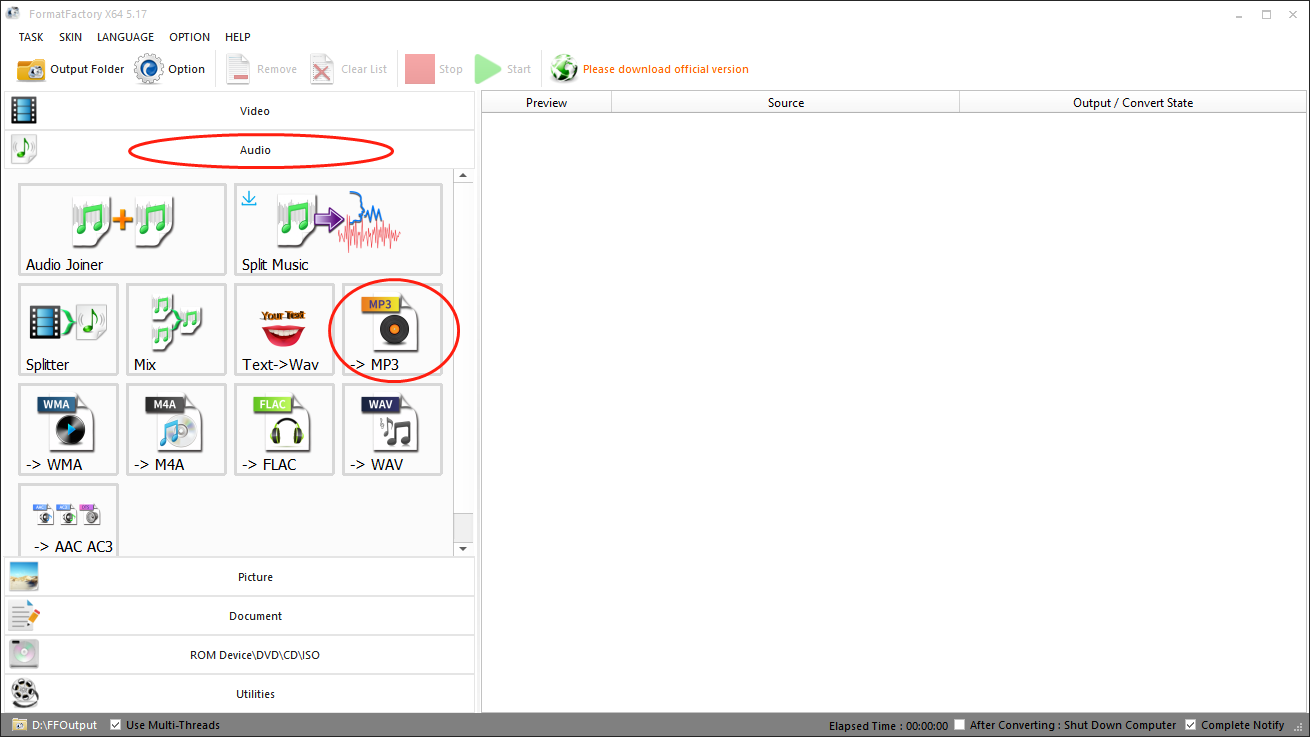Choose the -> WMA conversion
The height and width of the screenshot is (737, 1310).
click(68, 429)
